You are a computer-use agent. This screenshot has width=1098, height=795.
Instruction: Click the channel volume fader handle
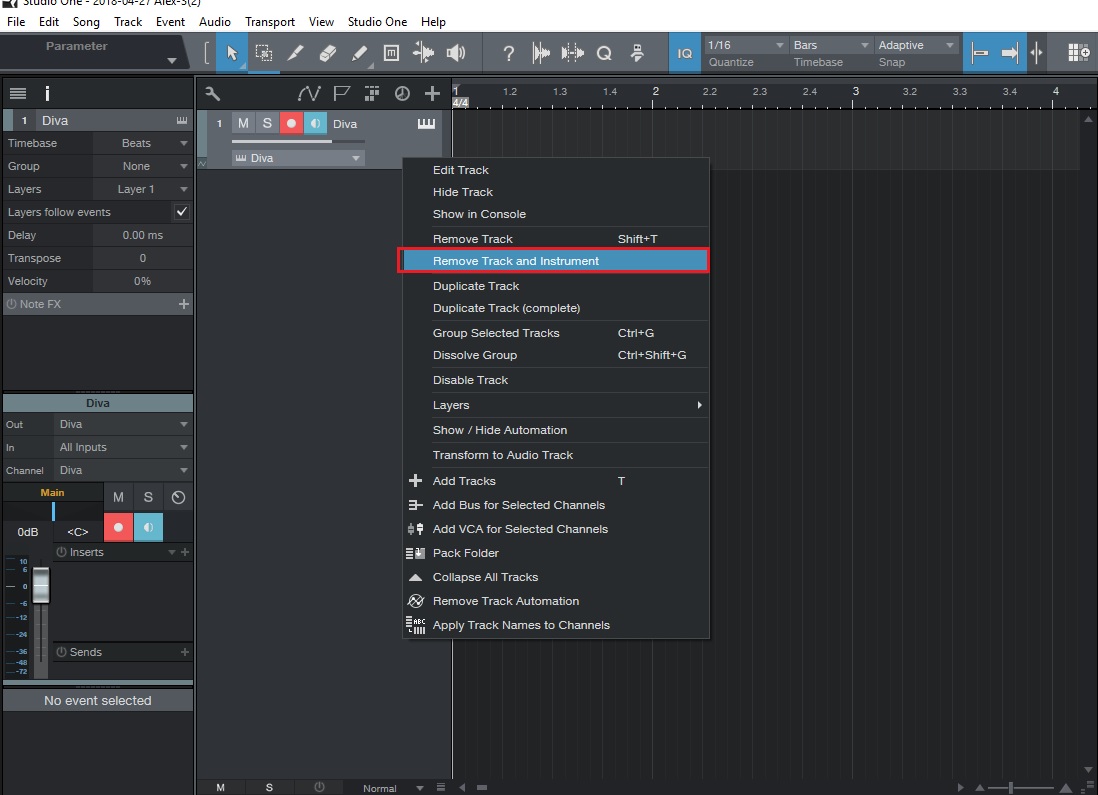[x=41, y=585]
